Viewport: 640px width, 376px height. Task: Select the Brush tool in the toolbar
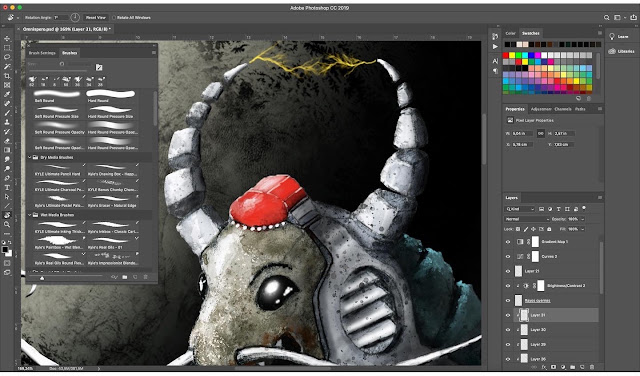point(7,113)
